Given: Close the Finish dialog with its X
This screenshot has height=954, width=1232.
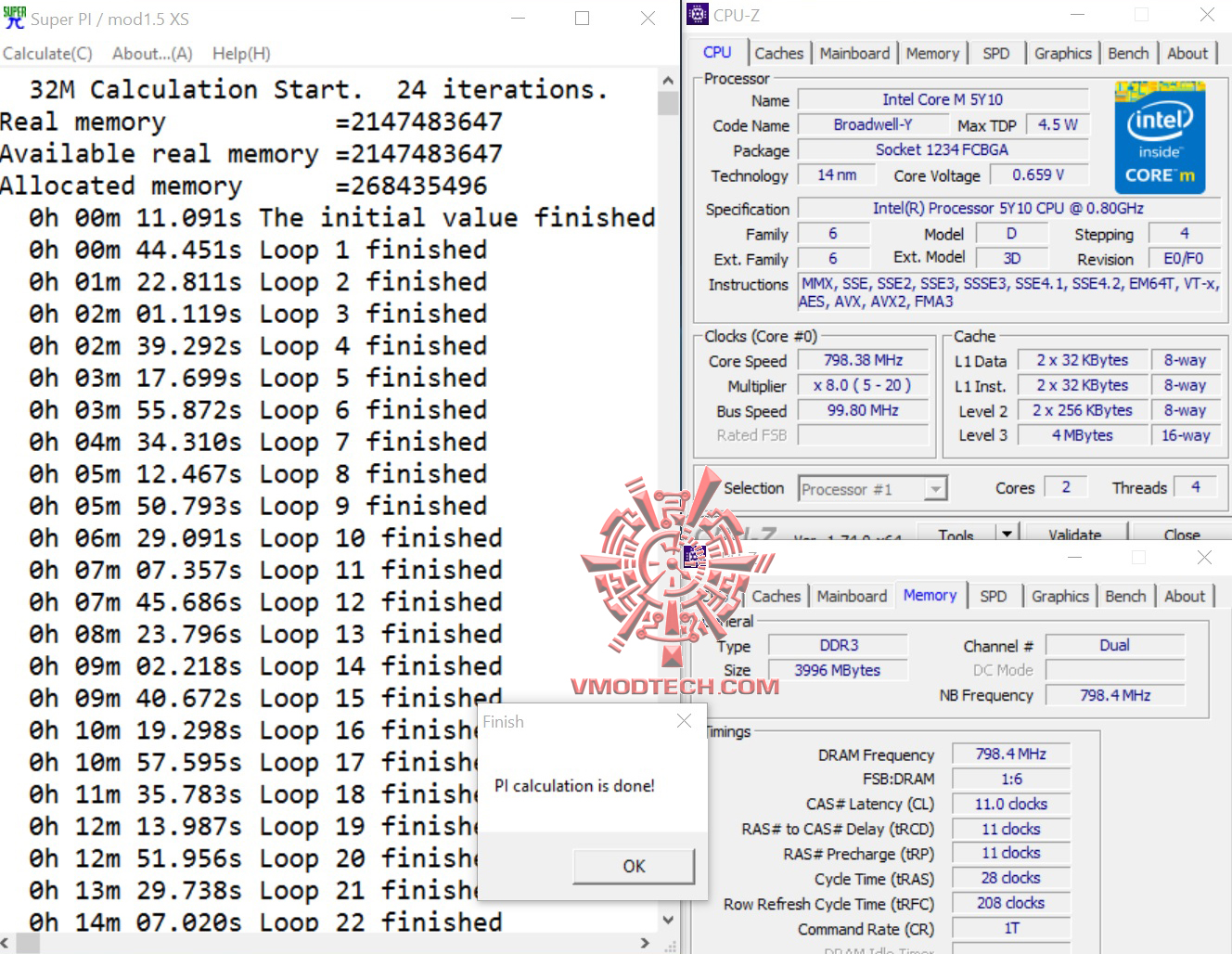Looking at the screenshot, I should click(x=685, y=721).
